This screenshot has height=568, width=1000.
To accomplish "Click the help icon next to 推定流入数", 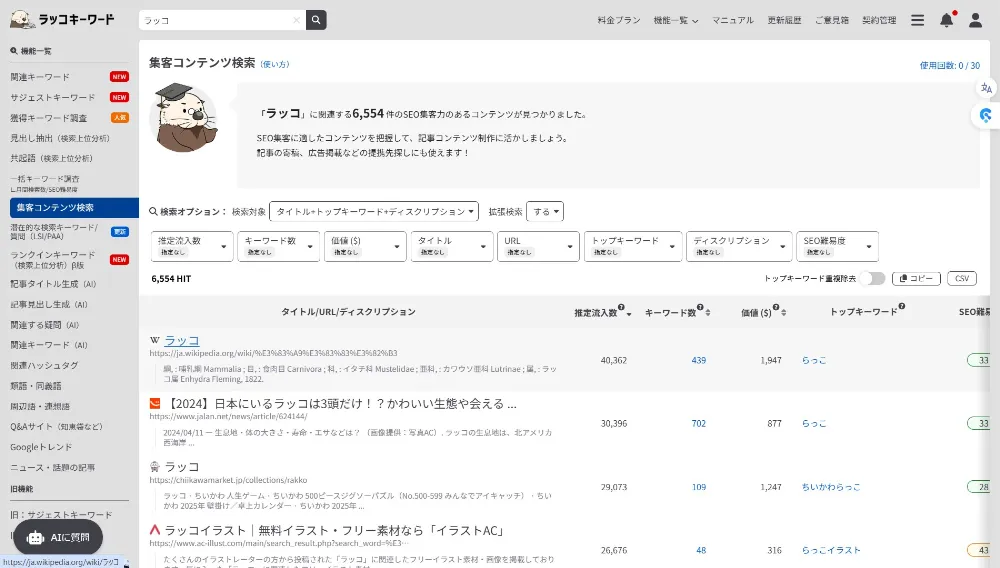I will click(x=621, y=307).
